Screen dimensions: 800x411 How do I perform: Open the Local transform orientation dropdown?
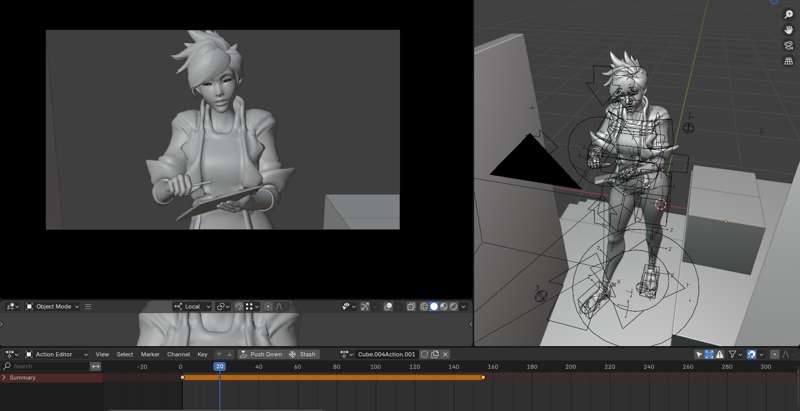click(x=192, y=306)
